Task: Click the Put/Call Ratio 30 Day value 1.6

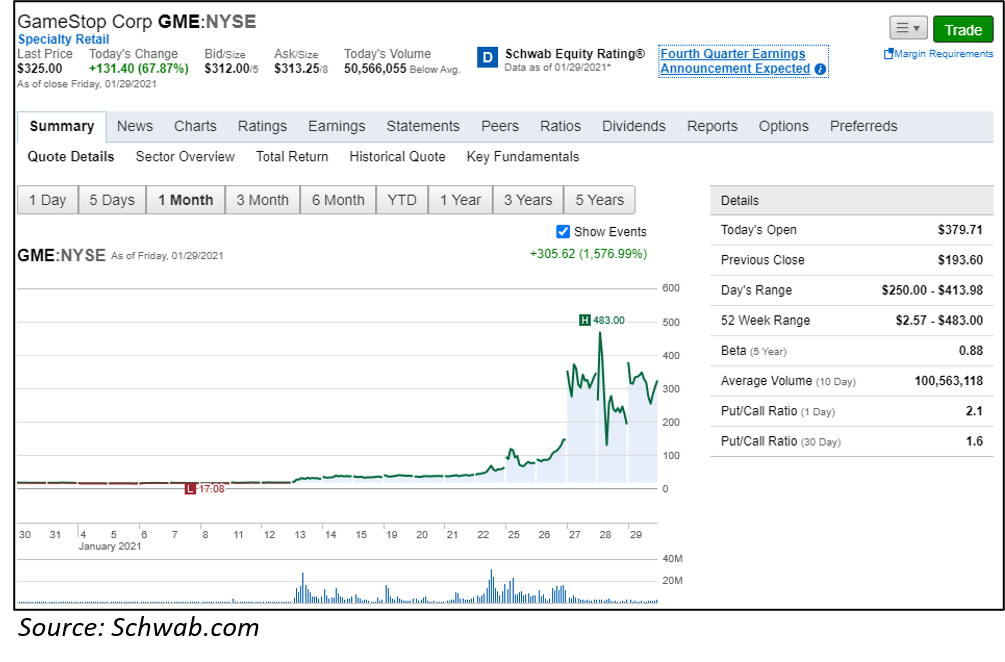Action: point(974,441)
